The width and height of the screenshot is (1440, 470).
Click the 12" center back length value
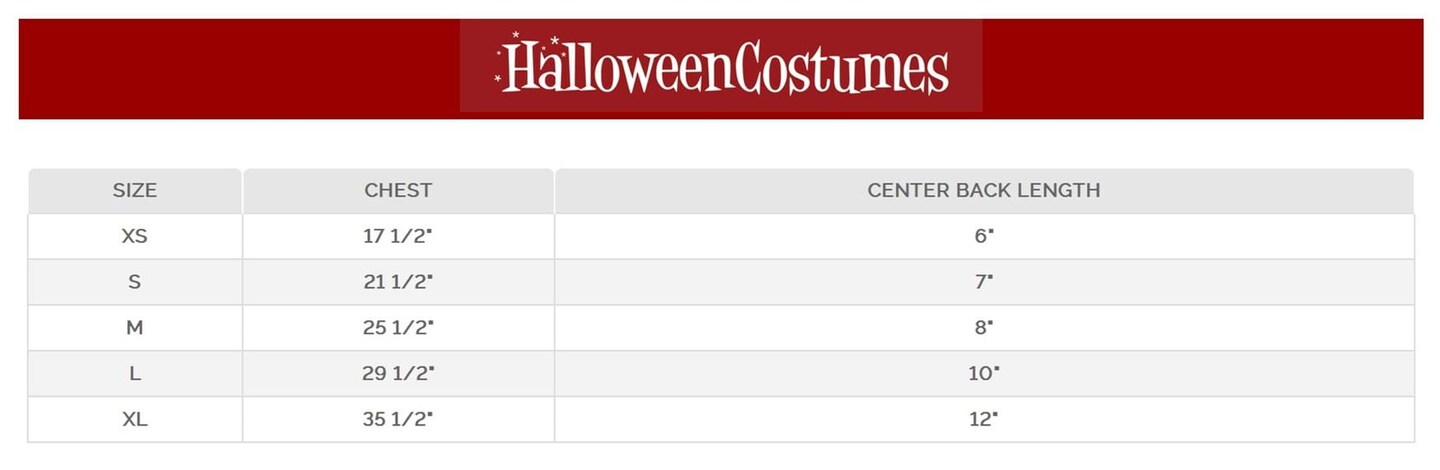(984, 420)
